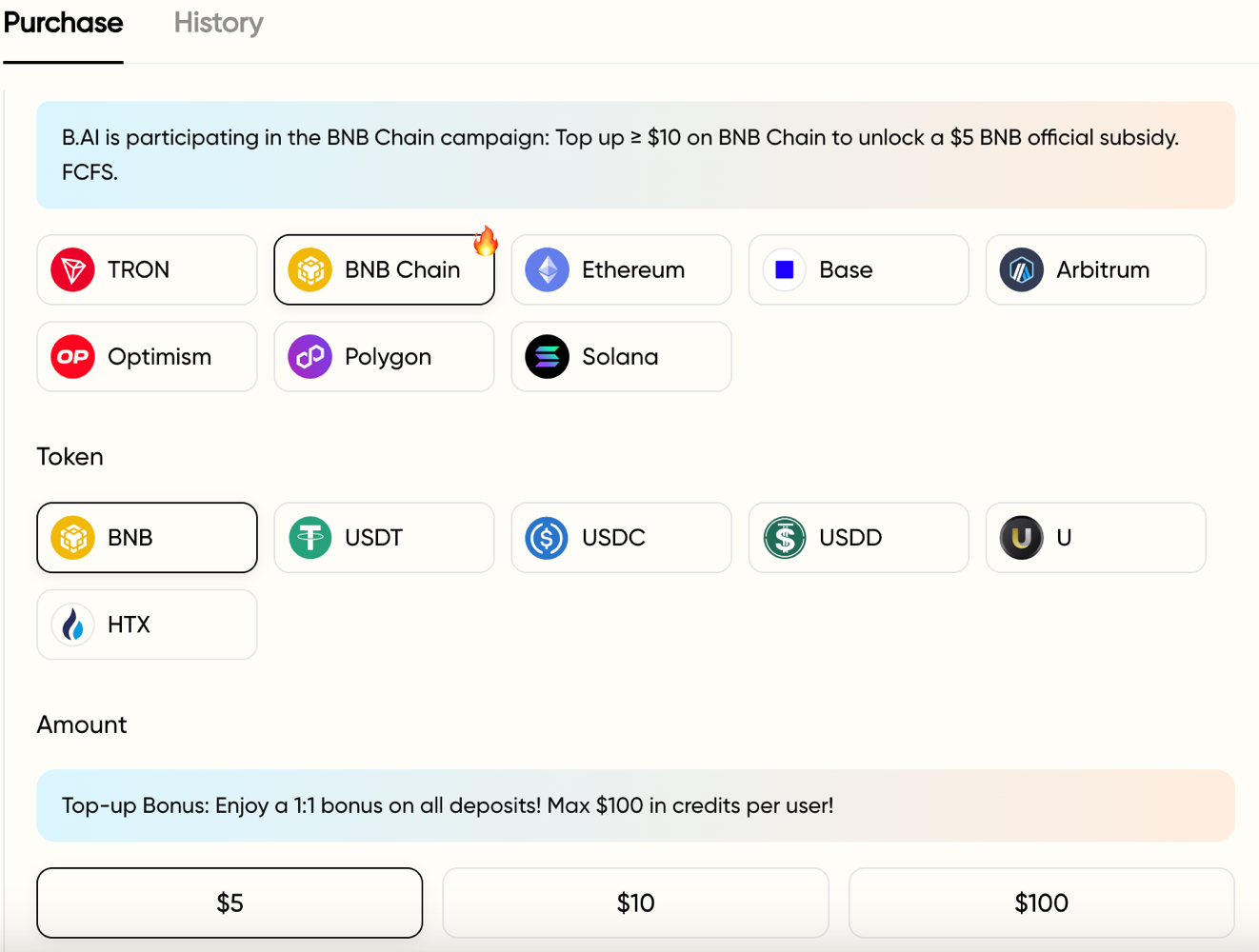Click the Polygon purple logo icon

tap(310, 356)
